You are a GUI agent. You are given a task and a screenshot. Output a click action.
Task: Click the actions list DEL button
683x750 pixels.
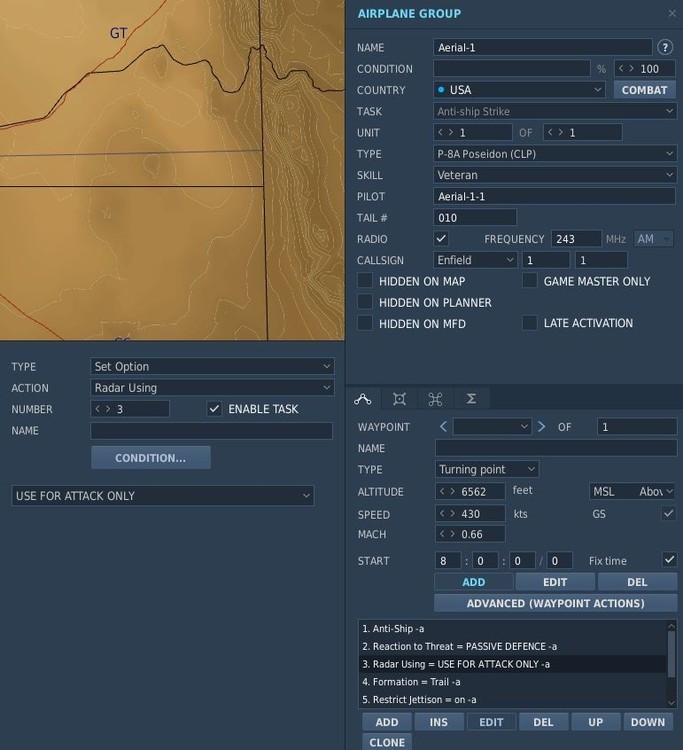pyautogui.click(x=543, y=722)
